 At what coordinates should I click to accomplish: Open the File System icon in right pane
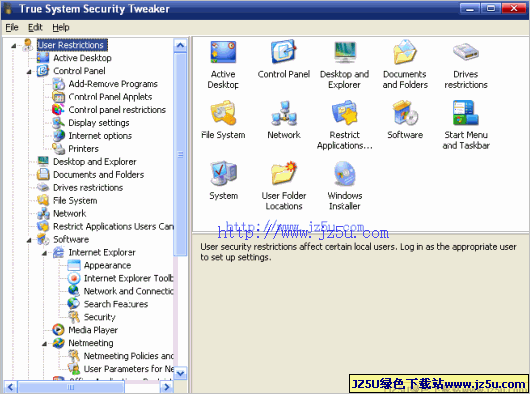[x=223, y=113]
